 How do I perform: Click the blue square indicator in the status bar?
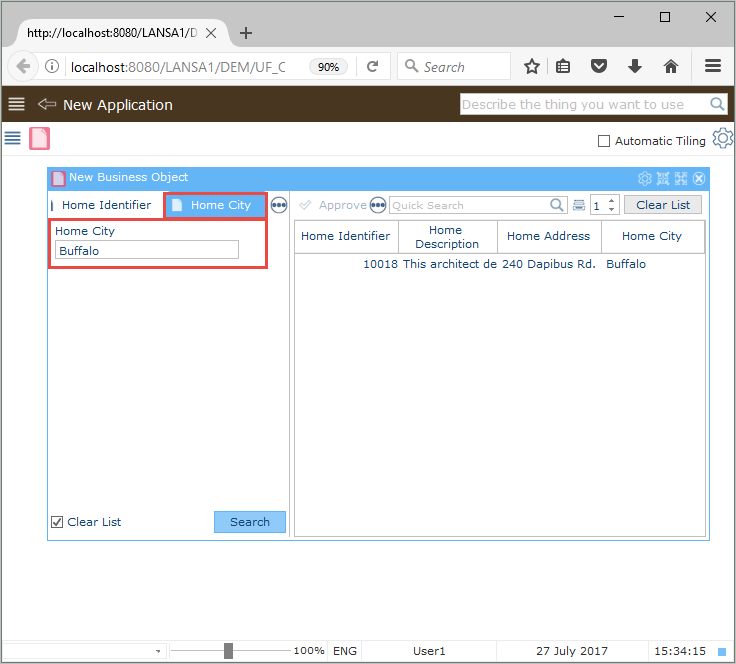click(722, 651)
